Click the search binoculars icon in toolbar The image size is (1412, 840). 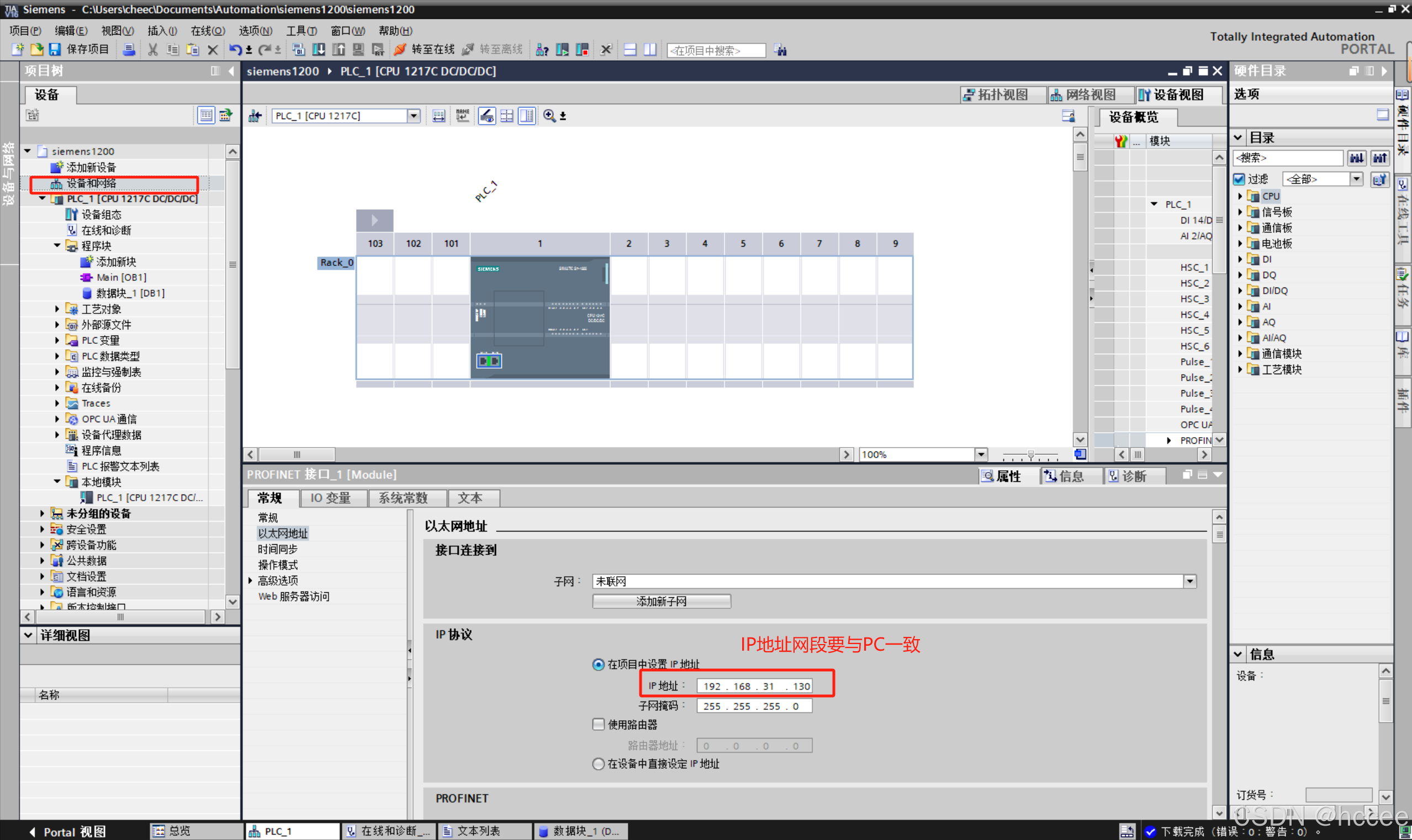coord(781,50)
